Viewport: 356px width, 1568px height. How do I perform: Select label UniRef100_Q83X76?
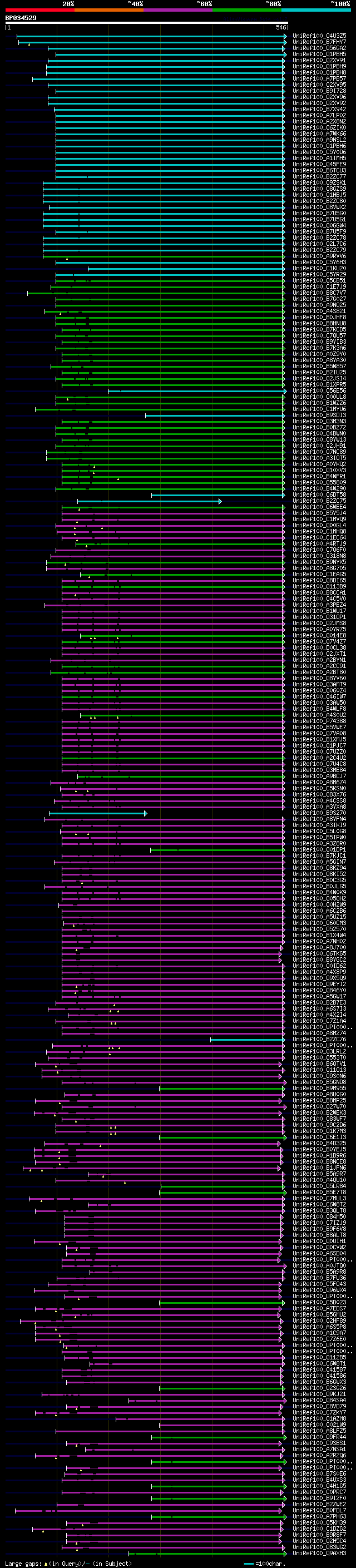(x=319, y=795)
